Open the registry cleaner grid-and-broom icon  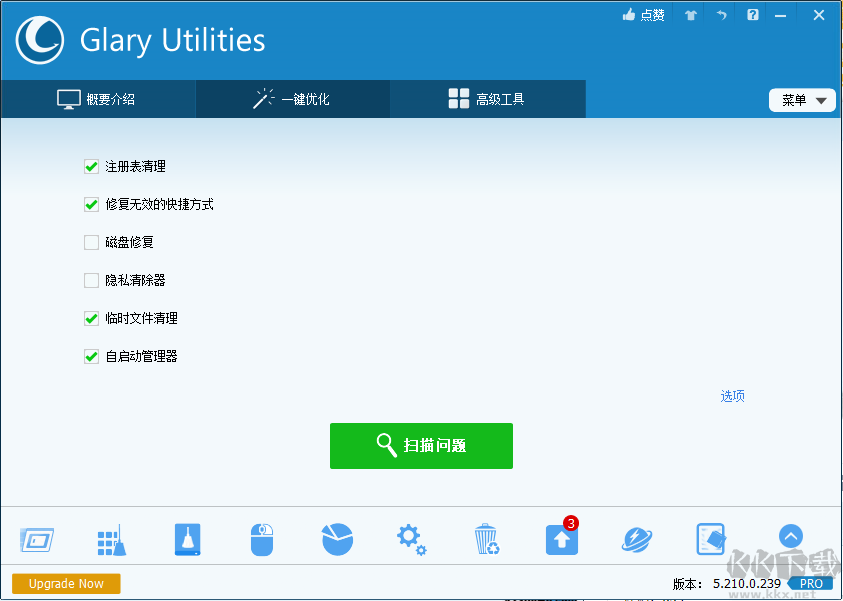pos(112,540)
